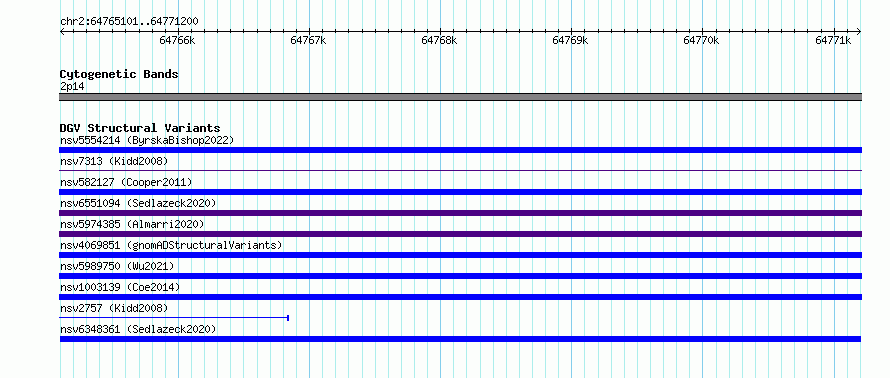Click the Cytogenetic Bands track title
890x378 pixels.
coord(119,74)
